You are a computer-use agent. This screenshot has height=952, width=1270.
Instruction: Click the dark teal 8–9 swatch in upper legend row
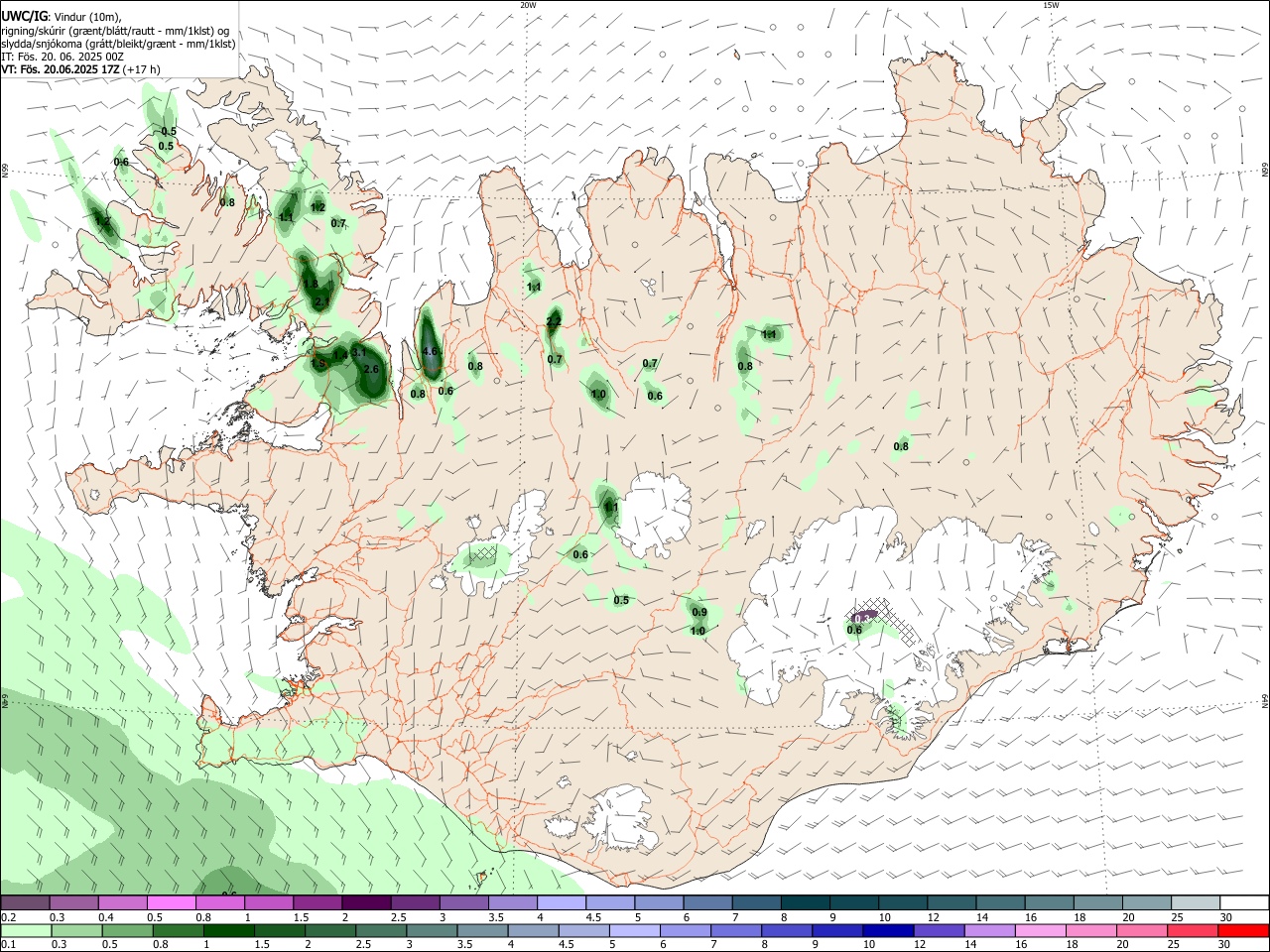pyautogui.click(x=805, y=903)
